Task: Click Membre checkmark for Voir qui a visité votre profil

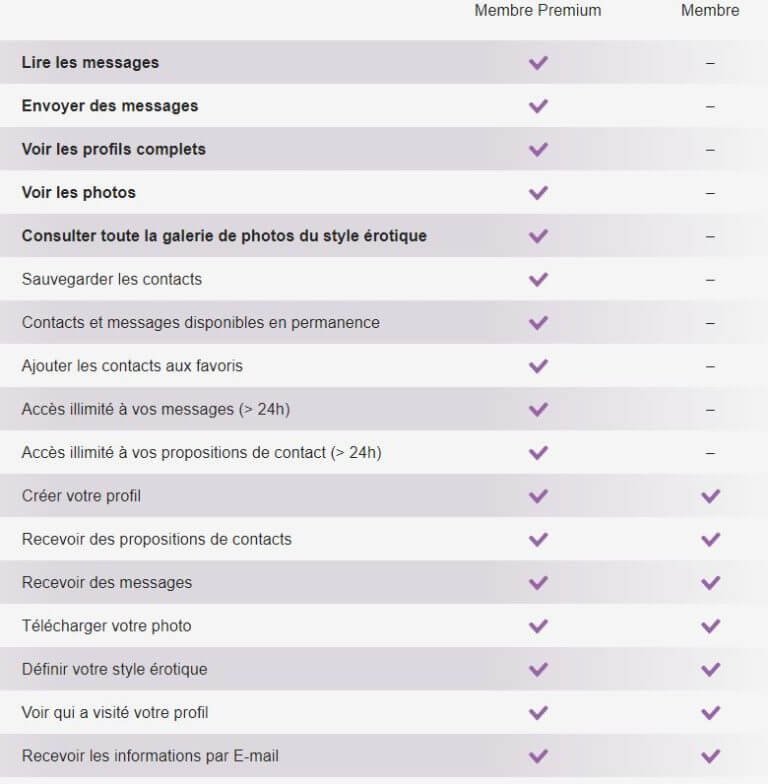Action: click(x=710, y=713)
